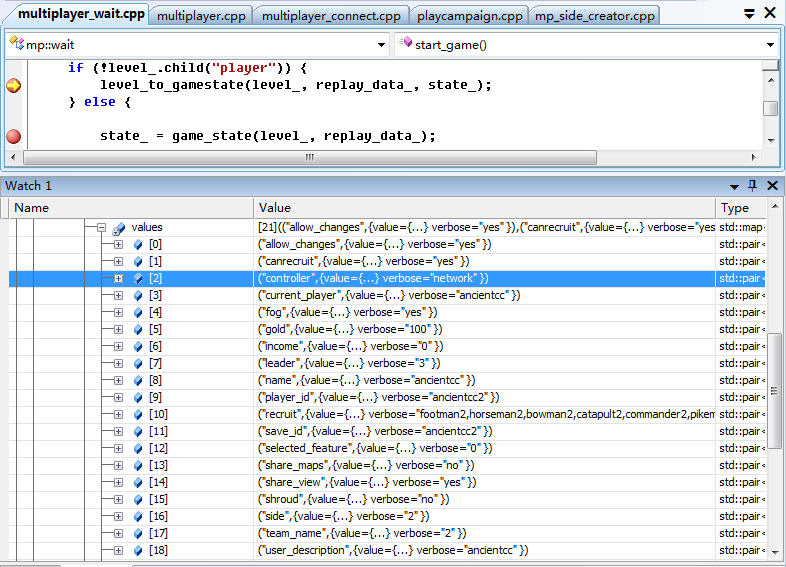Expand the [5] gold entry
Viewport: 786px width, 567px height.
click(118, 330)
